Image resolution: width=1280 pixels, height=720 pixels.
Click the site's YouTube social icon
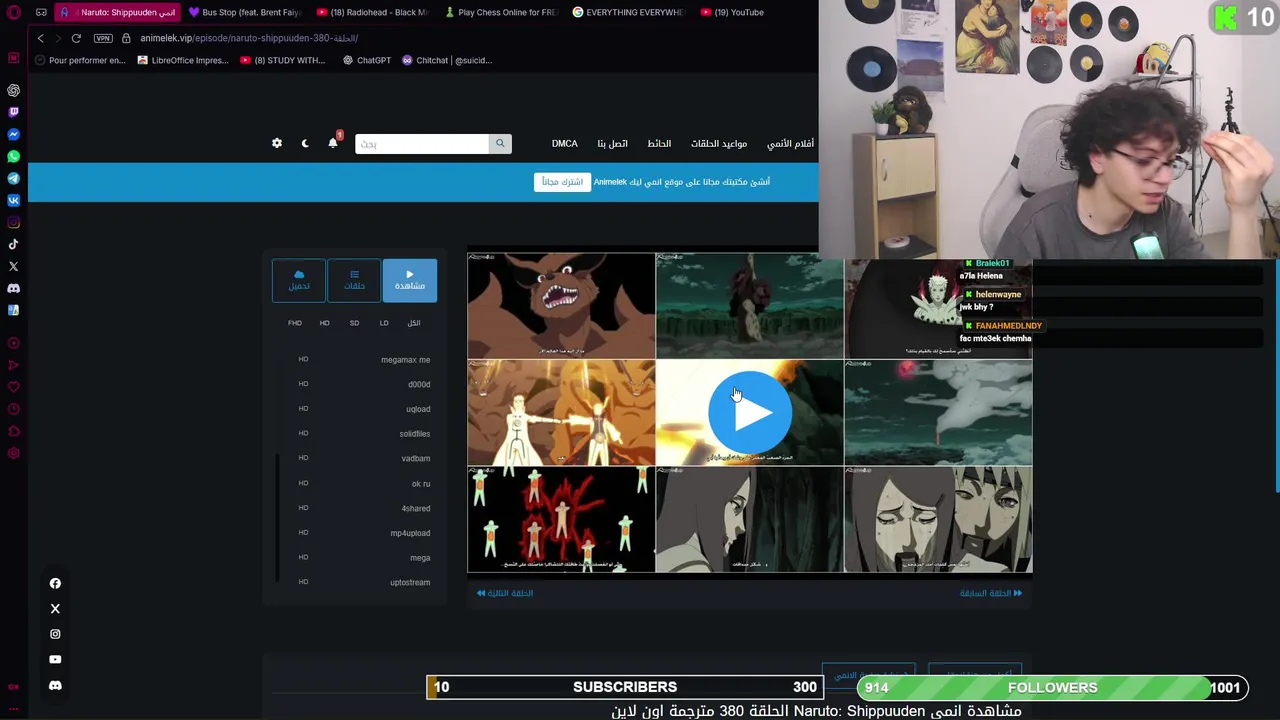point(55,659)
